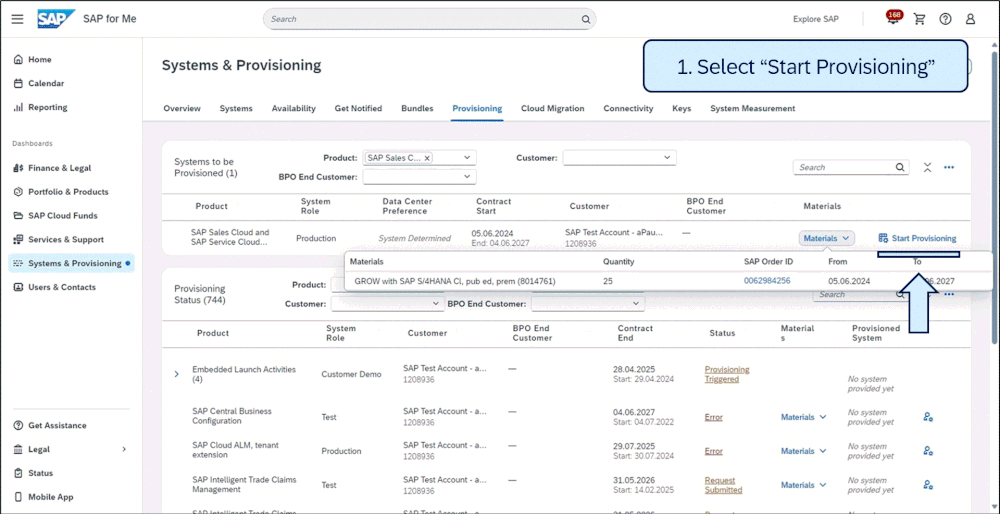Open Portfolio & Products dashboard
The width and height of the screenshot is (1000, 514).
coord(70,191)
